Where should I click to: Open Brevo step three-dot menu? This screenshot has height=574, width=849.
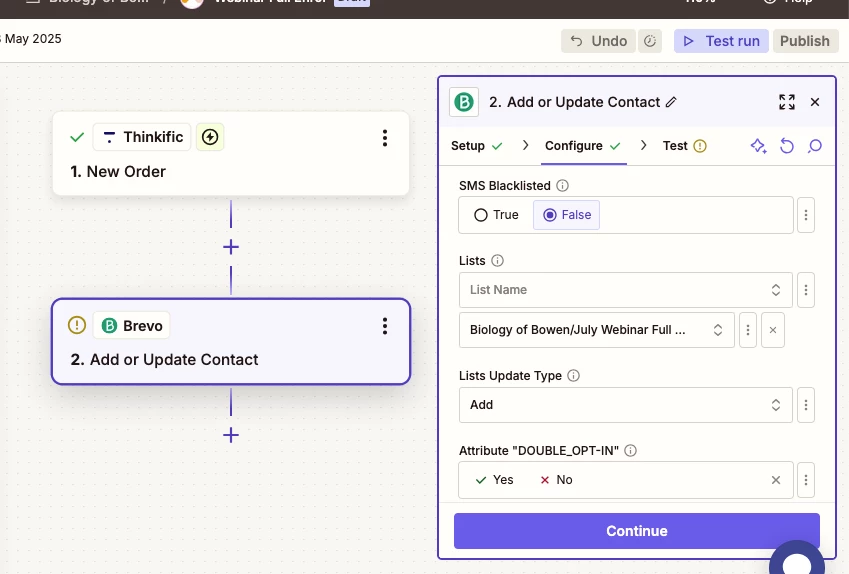click(385, 326)
